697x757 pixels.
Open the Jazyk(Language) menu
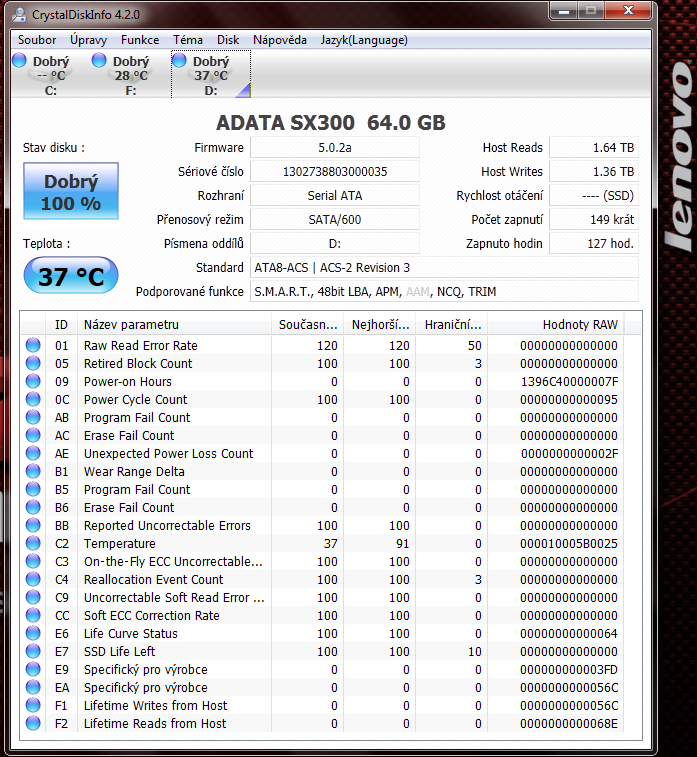coord(364,40)
